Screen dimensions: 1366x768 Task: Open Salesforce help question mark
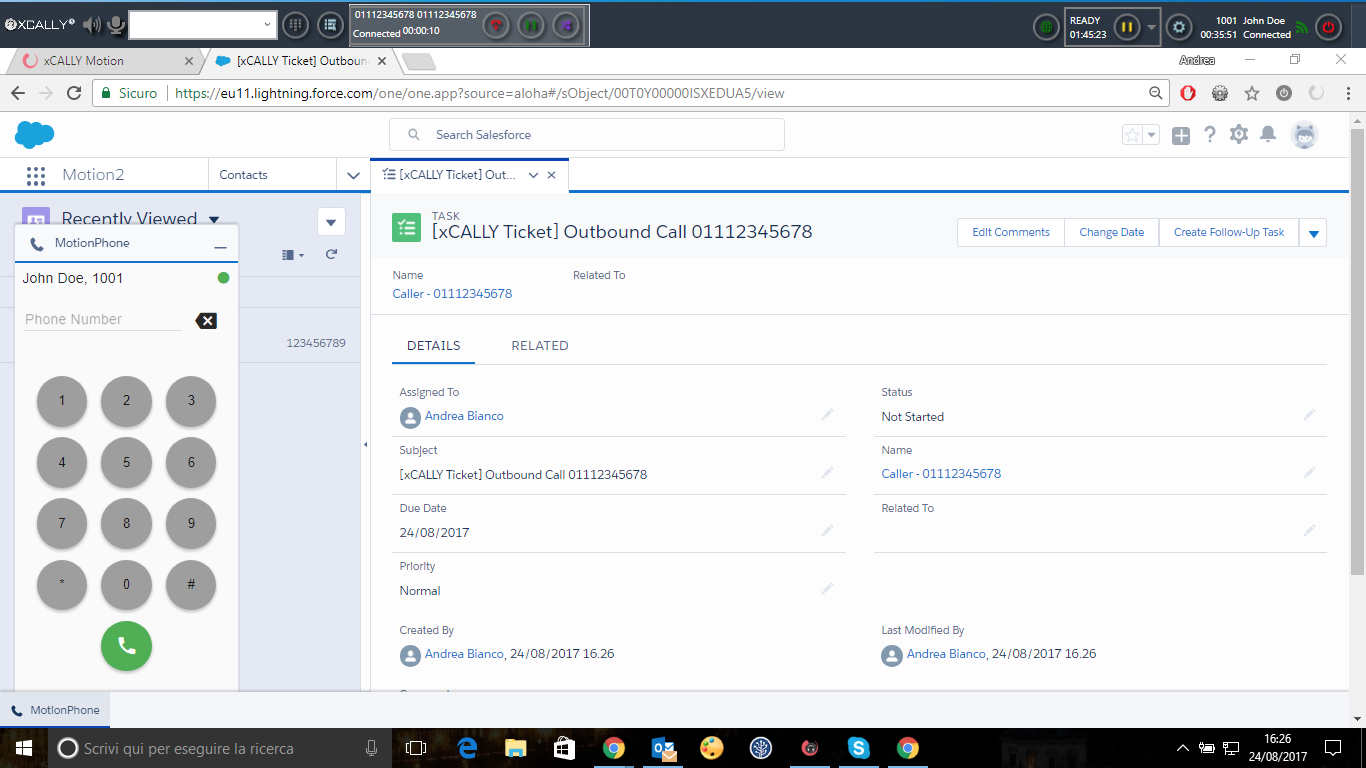(x=1210, y=134)
